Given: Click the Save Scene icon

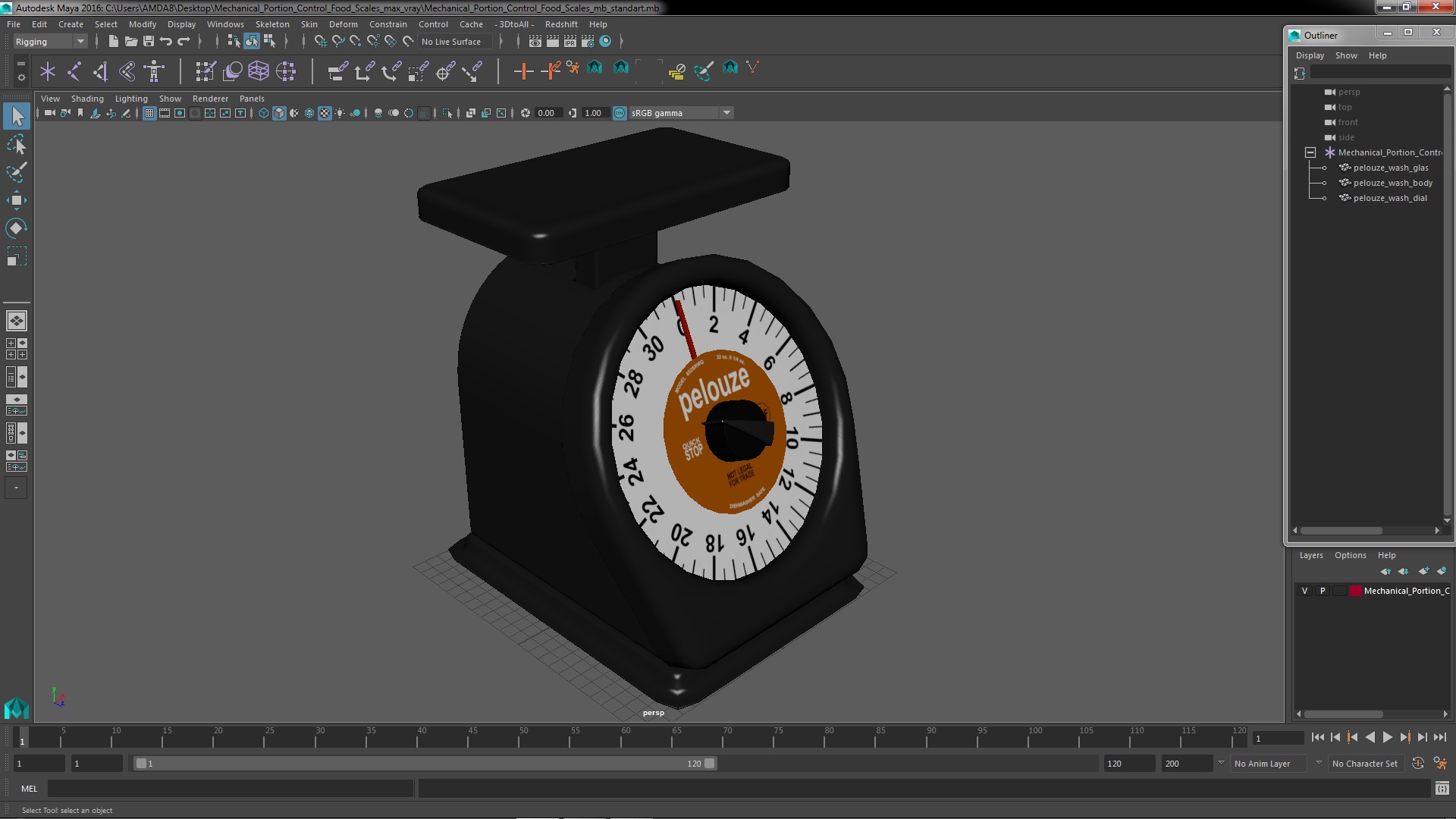Looking at the screenshot, I should click(x=149, y=41).
